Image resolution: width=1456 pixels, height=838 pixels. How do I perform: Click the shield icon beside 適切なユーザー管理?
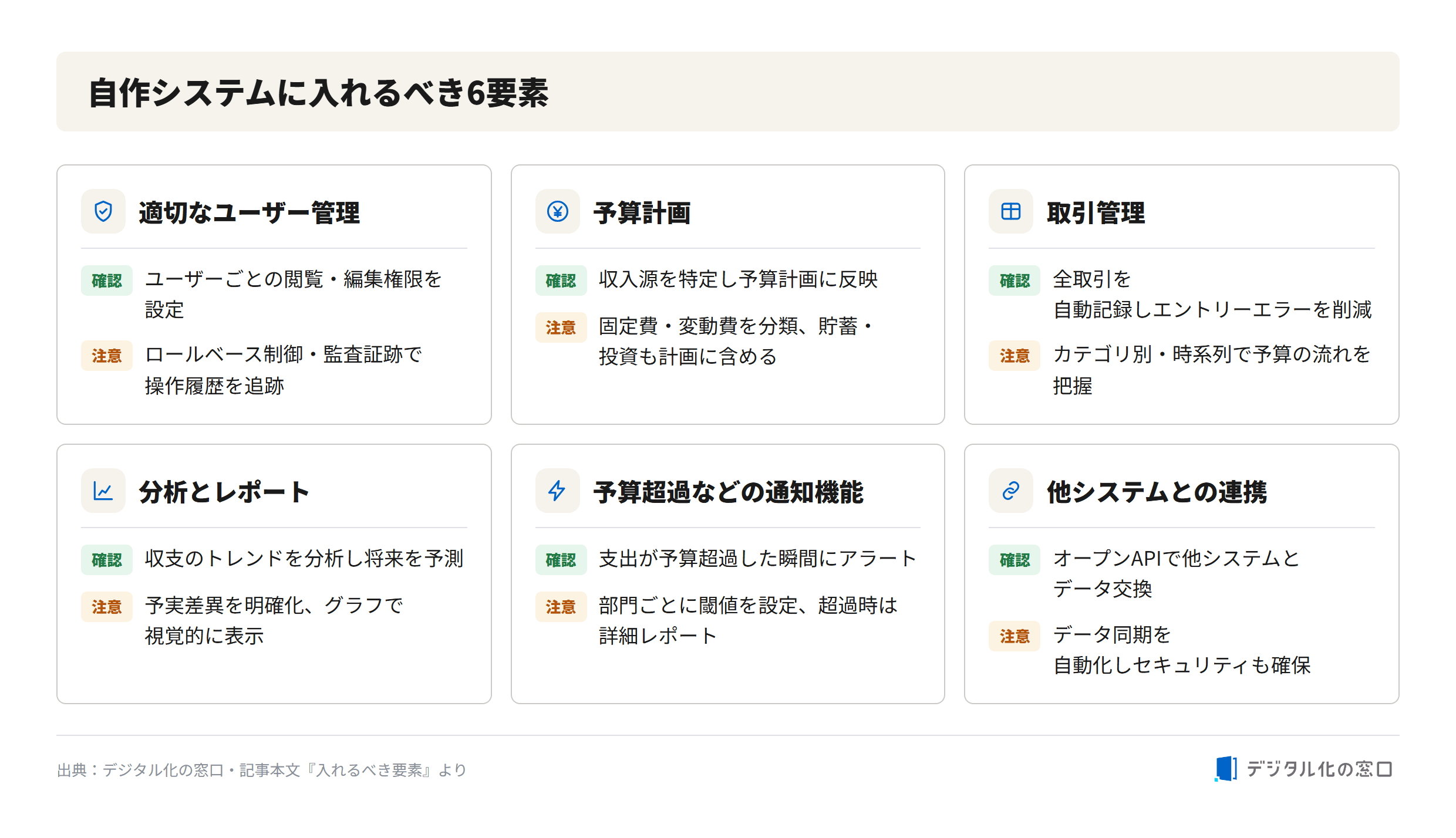103,211
